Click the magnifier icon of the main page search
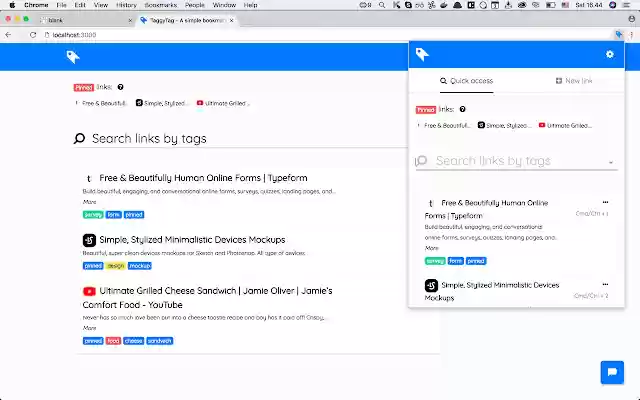This screenshot has height=400, width=640. (x=80, y=138)
